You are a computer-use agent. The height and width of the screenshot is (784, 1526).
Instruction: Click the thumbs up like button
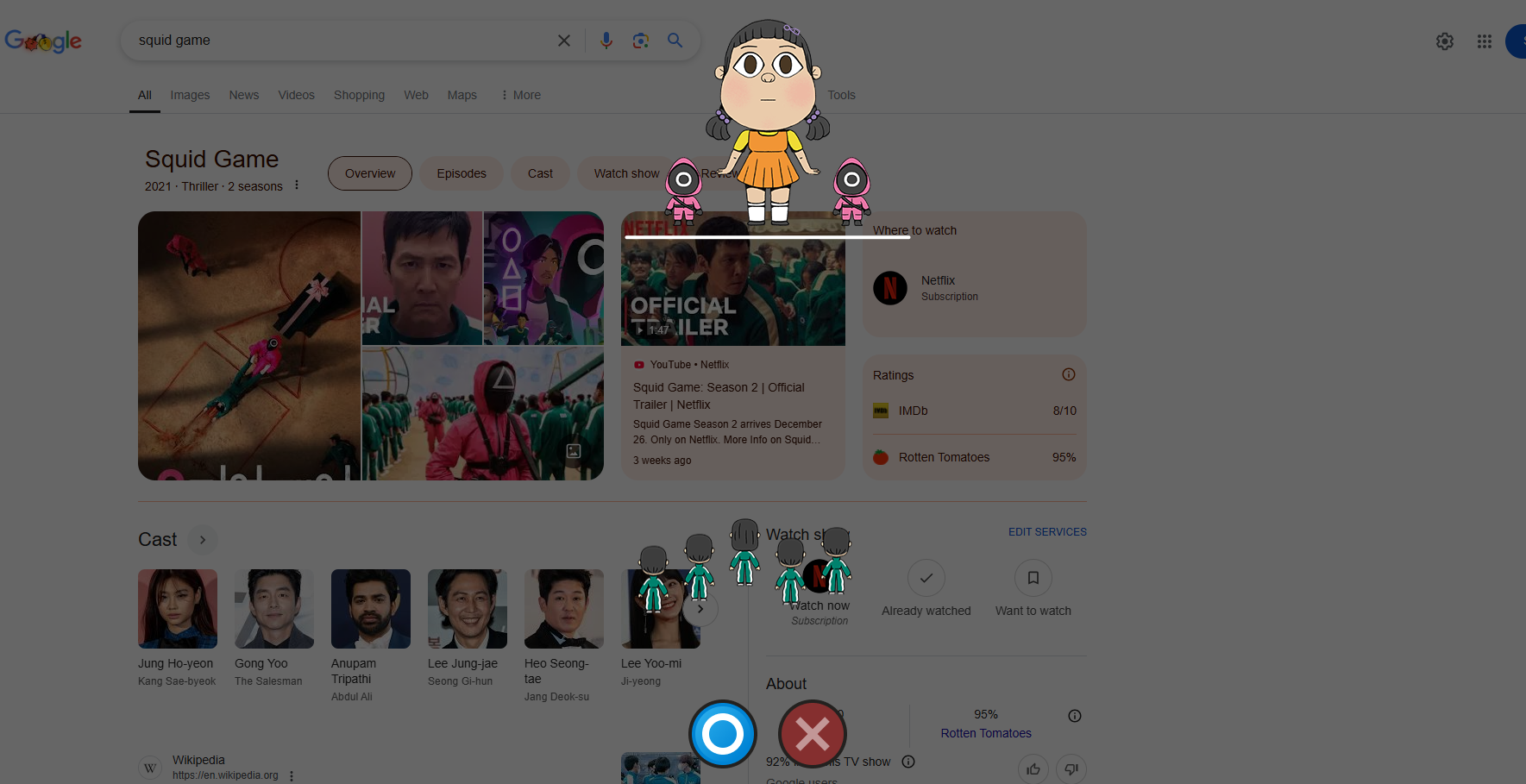pos(1033,768)
